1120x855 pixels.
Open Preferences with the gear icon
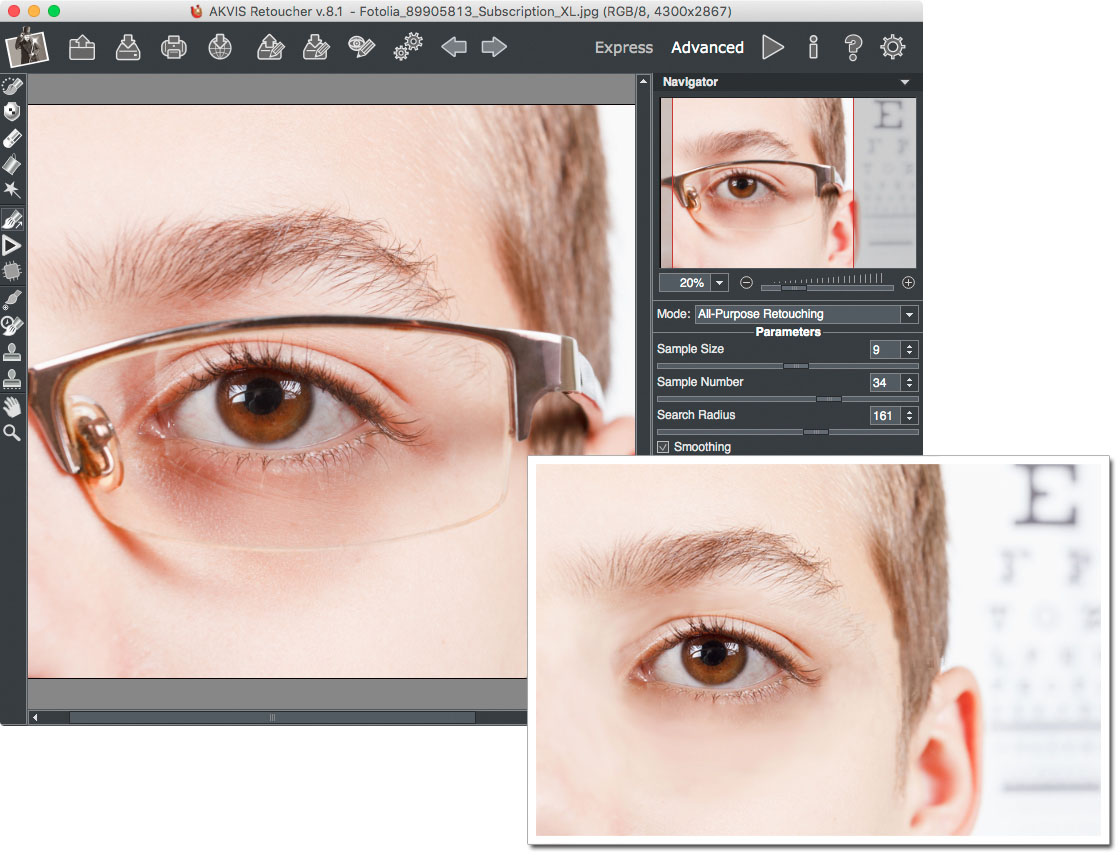point(893,47)
